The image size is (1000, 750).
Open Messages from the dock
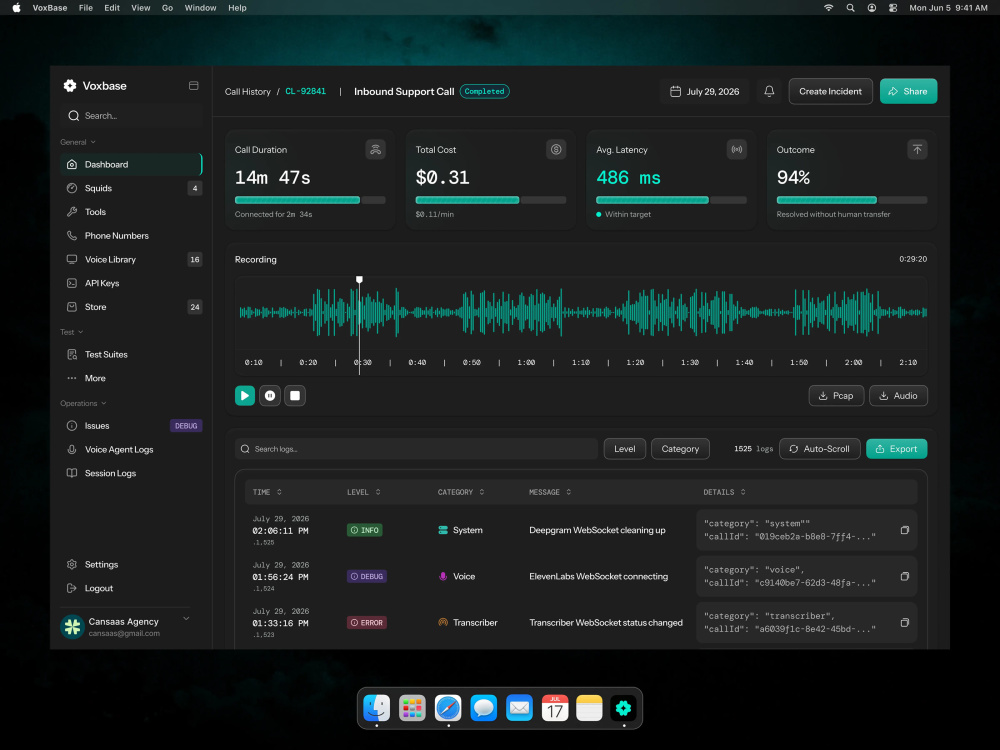pos(483,708)
